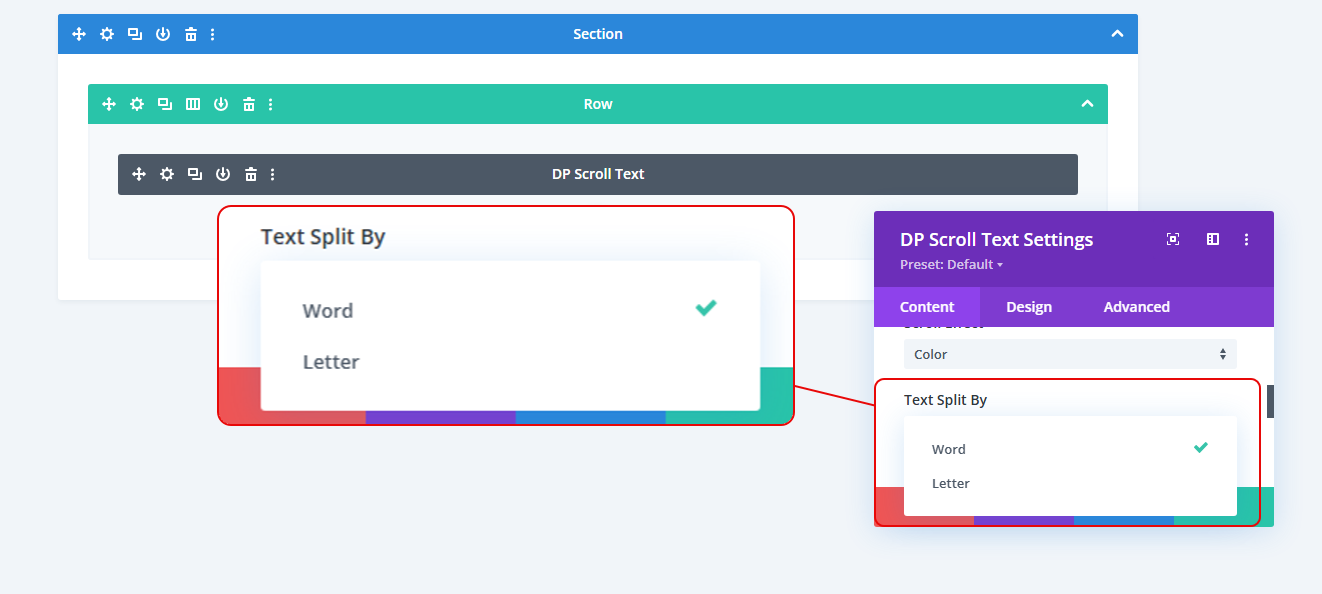Duplicate the Section
The height and width of the screenshot is (594, 1322).
click(x=135, y=34)
